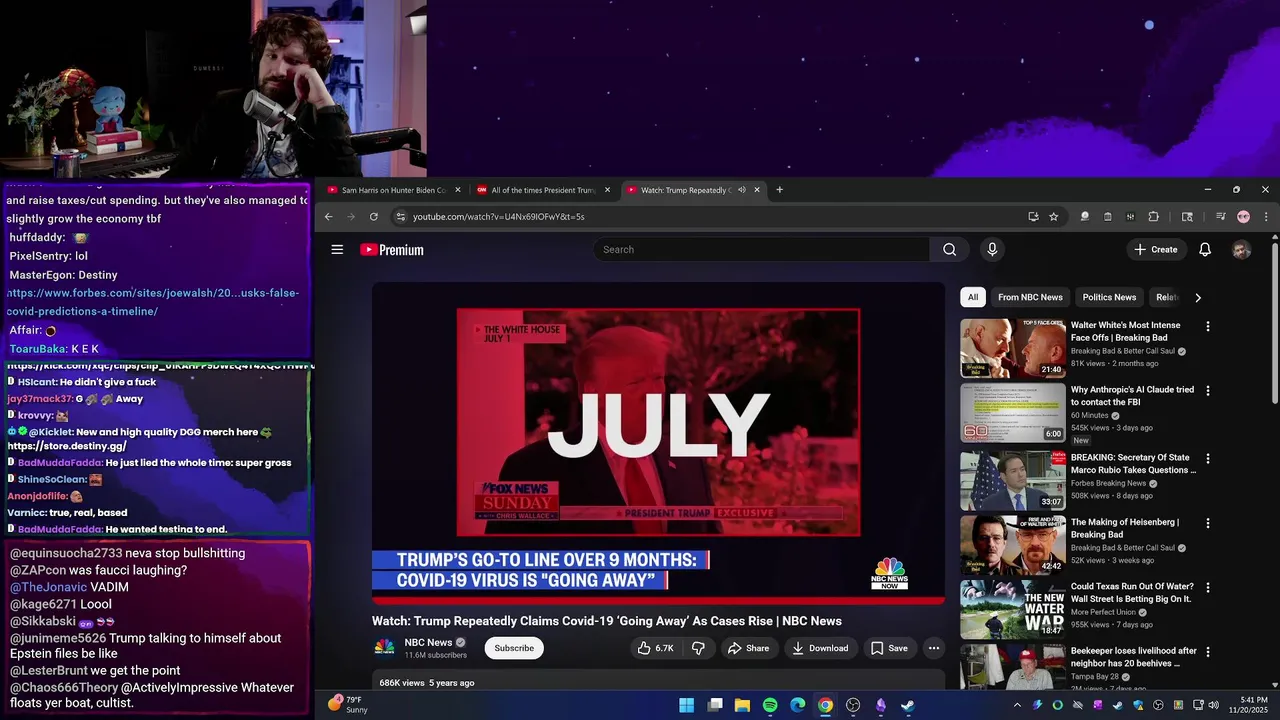Screen dimensions: 1280x720
Task: Switch to All of the times President Trump tab
Action: pos(543,190)
